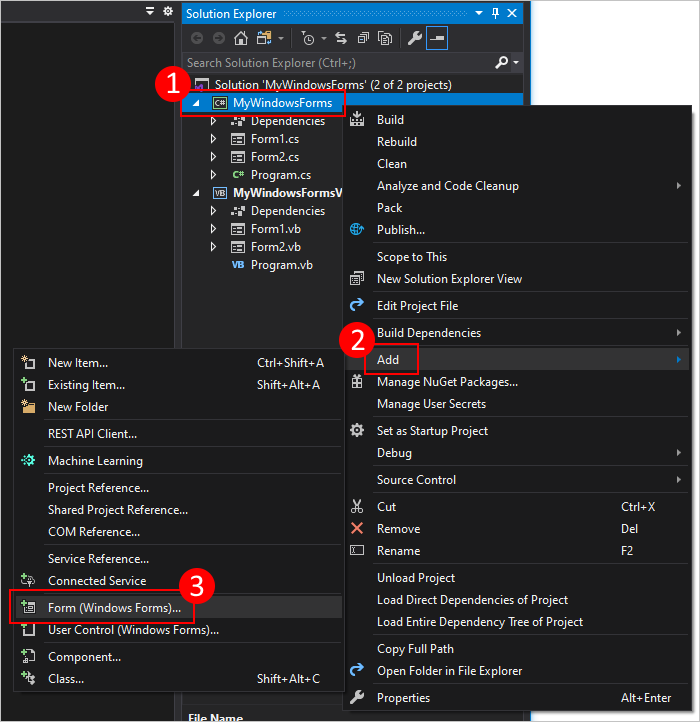This screenshot has width=700, height=722.
Task: Select Class... in the Add submenu
Action: [66, 679]
